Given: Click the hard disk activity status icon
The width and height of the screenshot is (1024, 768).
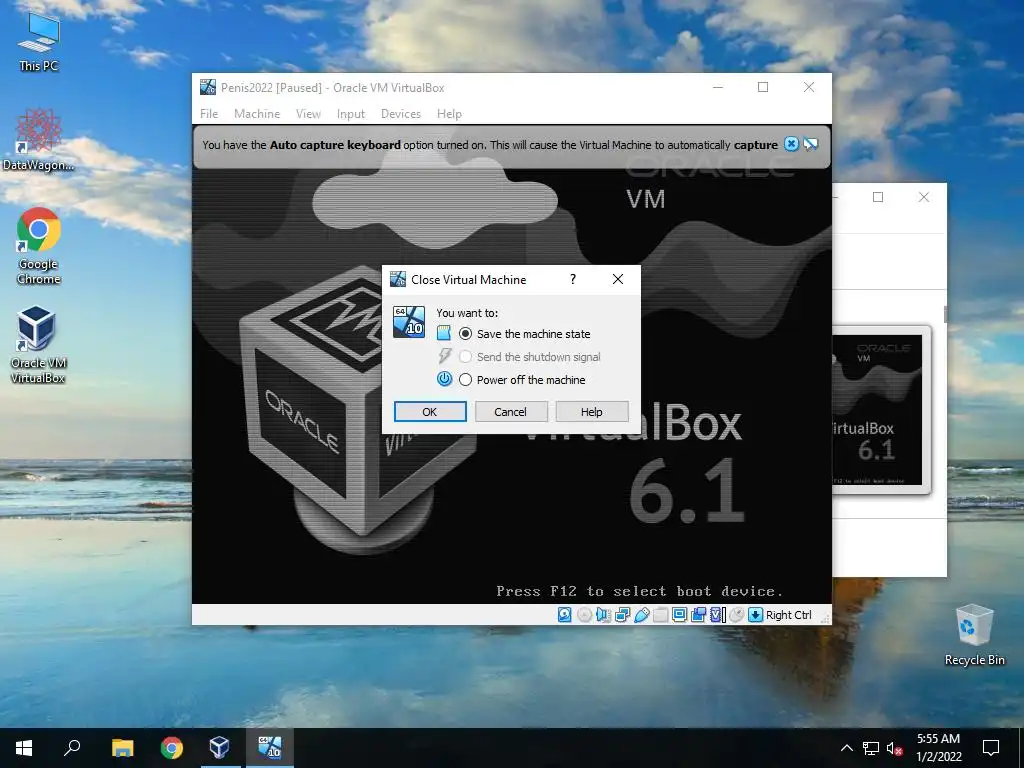Looking at the screenshot, I should coord(565,615).
